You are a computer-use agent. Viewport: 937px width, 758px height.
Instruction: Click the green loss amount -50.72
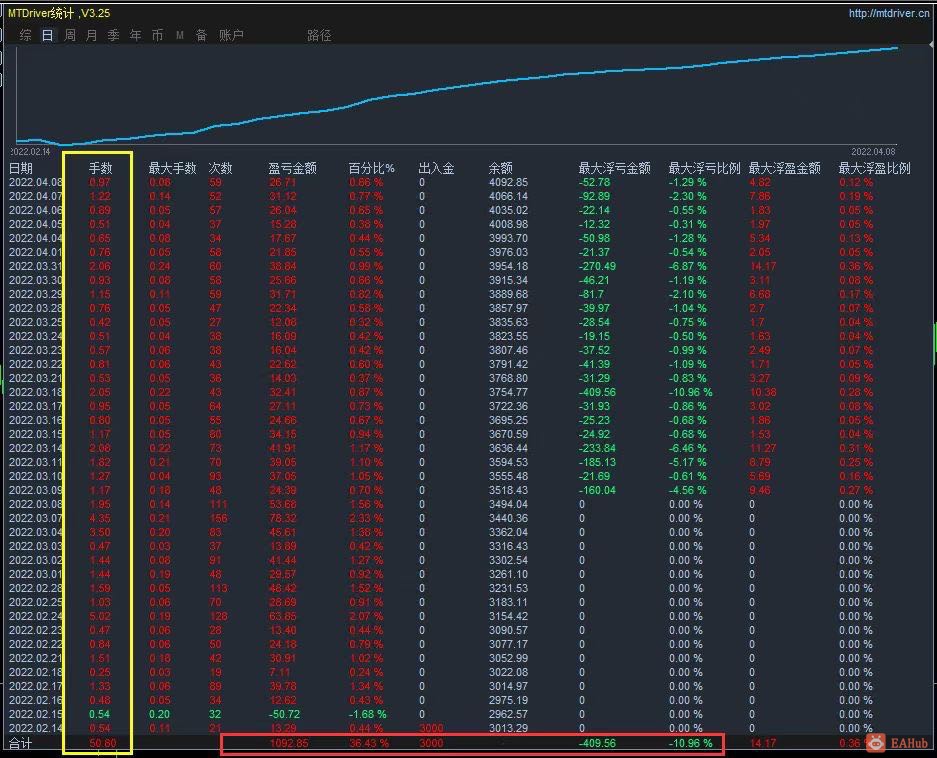point(285,714)
